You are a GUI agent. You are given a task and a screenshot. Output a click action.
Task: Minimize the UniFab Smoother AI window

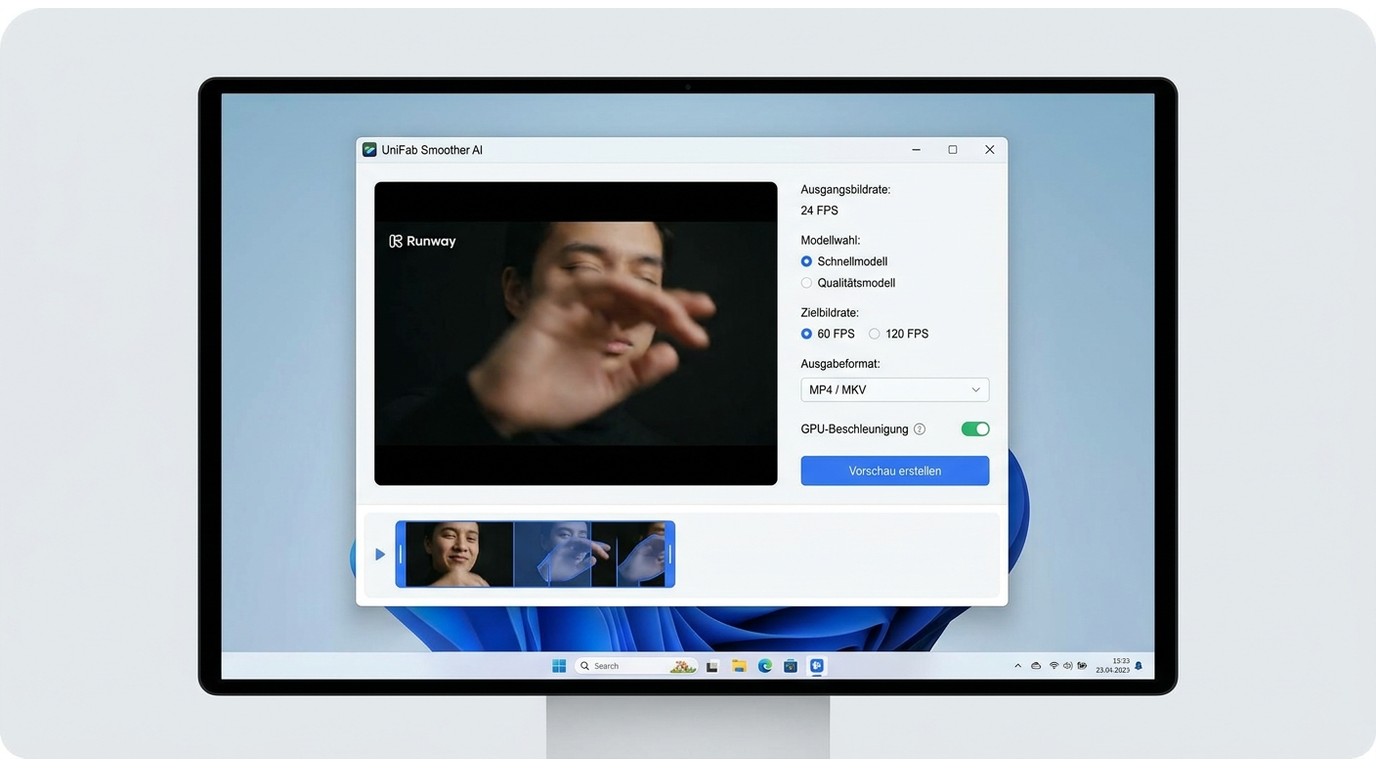[x=916, y=150]
